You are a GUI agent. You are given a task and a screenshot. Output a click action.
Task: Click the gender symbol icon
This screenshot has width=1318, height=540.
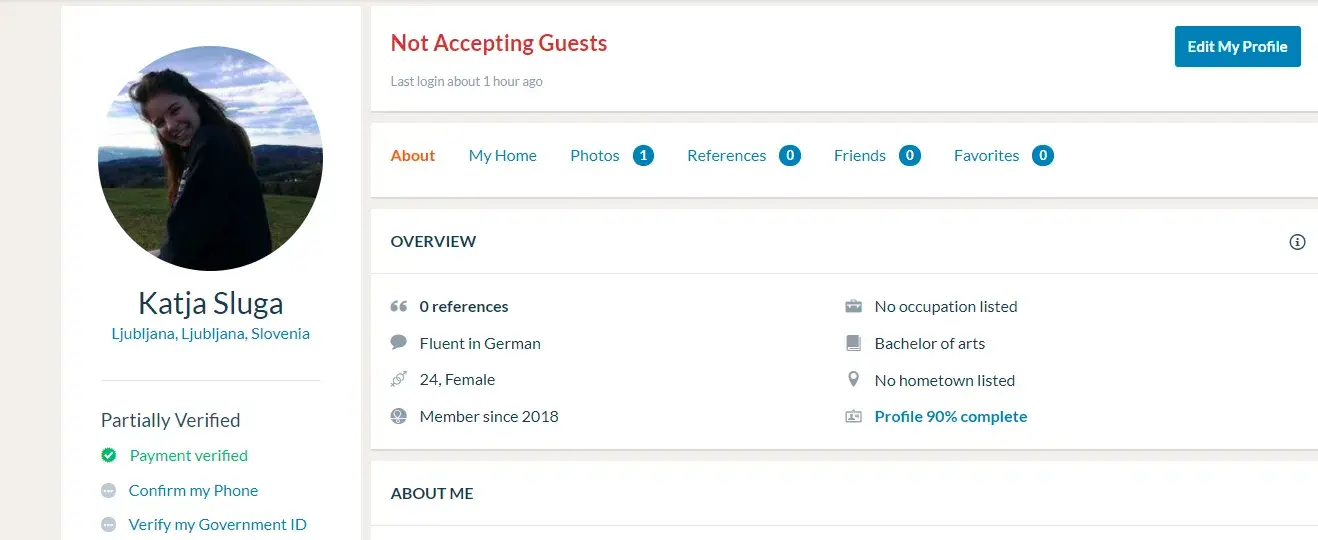point(398,380)
